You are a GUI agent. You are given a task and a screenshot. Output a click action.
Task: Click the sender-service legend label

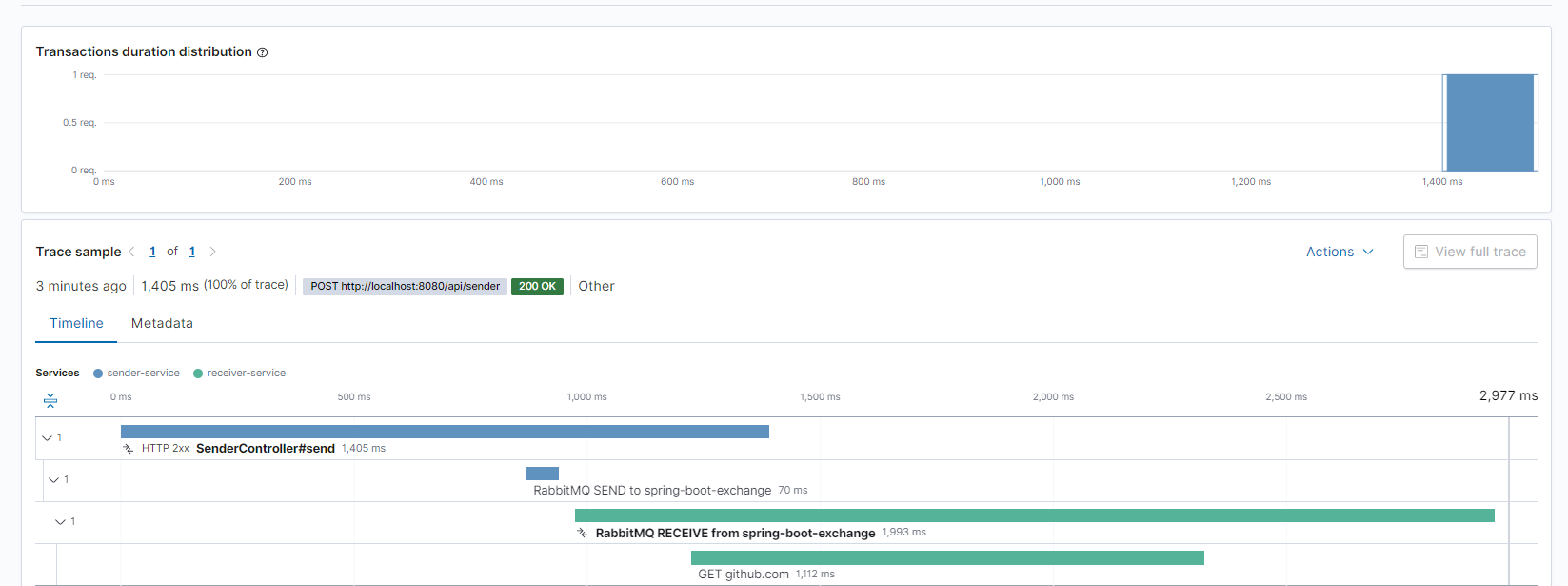point(143,374)
